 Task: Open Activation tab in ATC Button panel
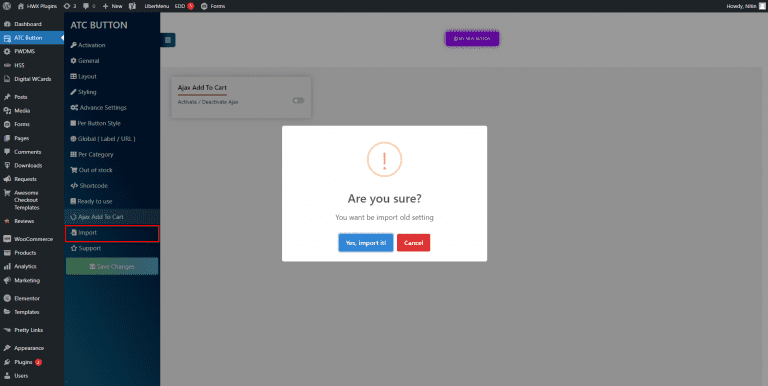(112, 45)
